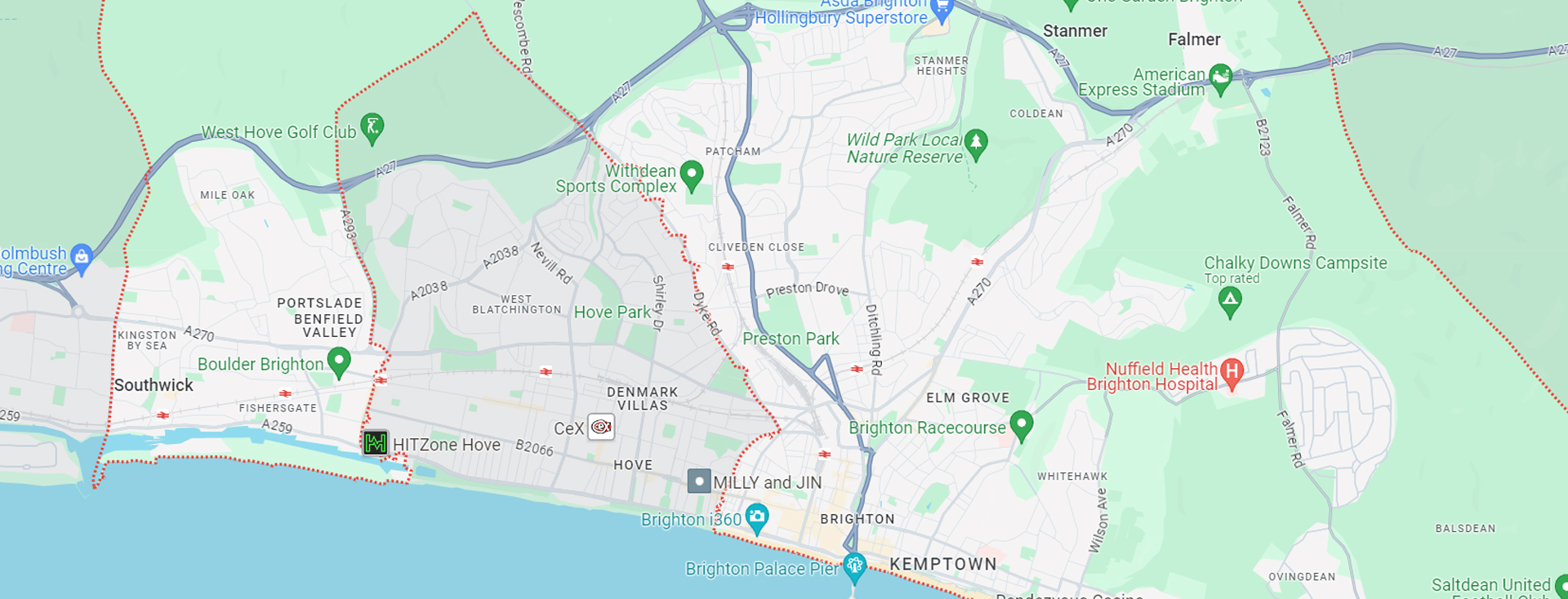Select the Boulder Brighton marker
The width and height of the screenshot is (1568, 599).
(339, 362)
